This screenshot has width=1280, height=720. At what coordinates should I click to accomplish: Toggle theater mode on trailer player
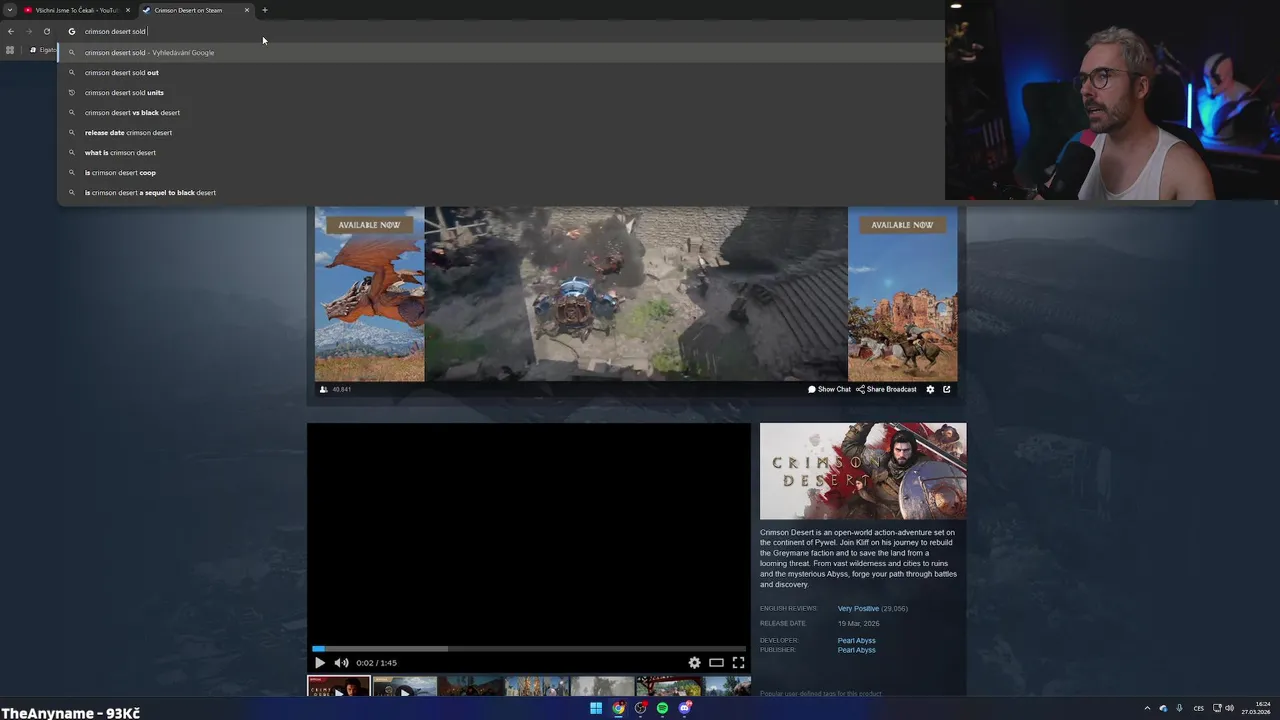[716, 662]
